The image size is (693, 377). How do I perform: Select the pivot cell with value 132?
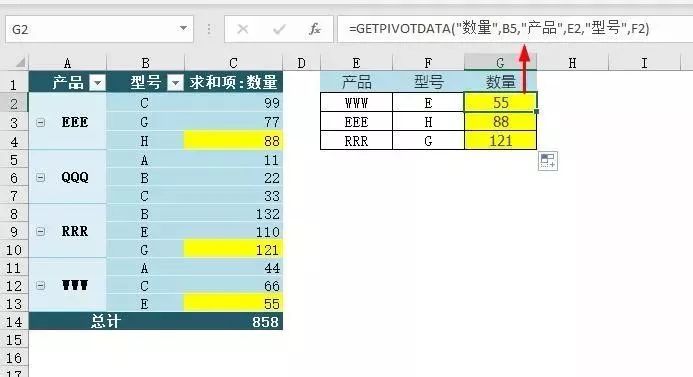(233, 214)
